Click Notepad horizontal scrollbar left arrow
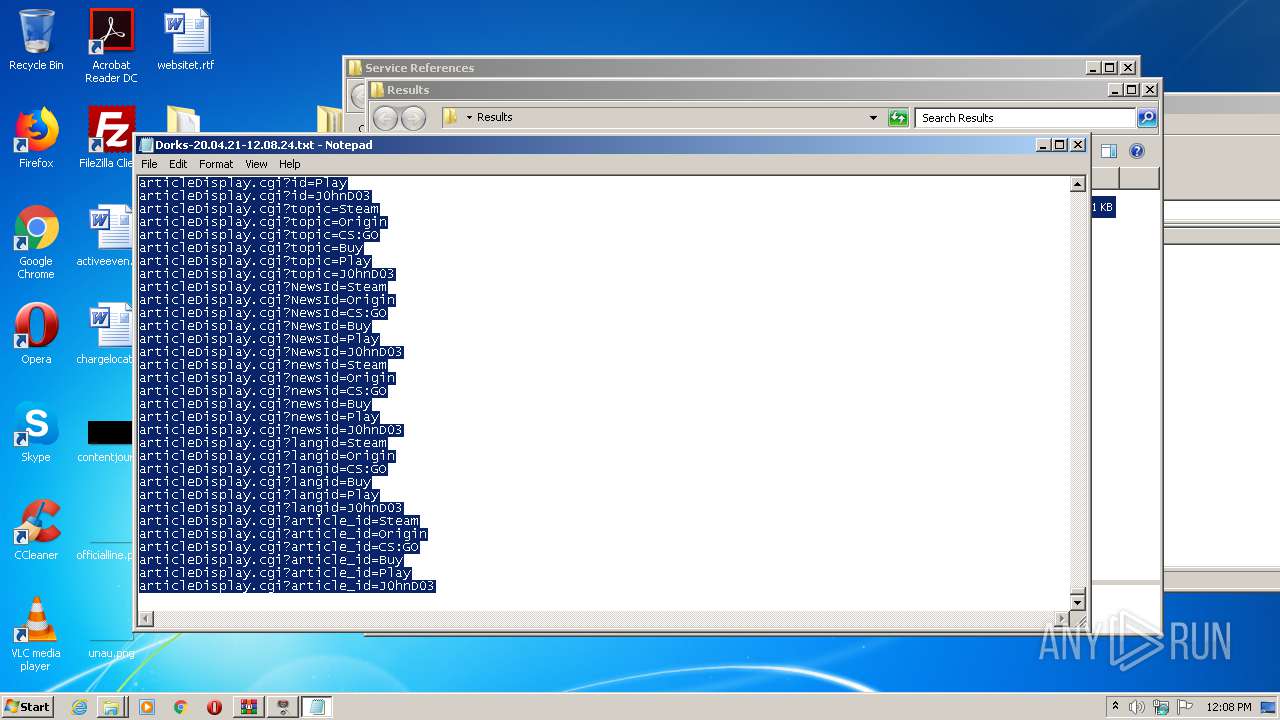Viewport: 1280px width, 720px height. click(x=146, y=619)
